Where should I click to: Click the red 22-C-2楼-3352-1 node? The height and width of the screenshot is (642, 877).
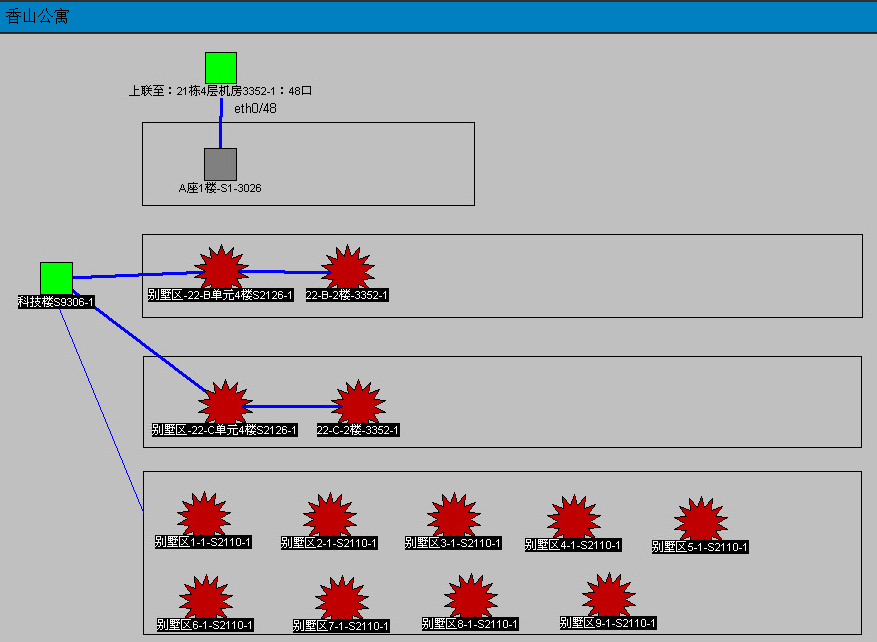tap(358, 404)
